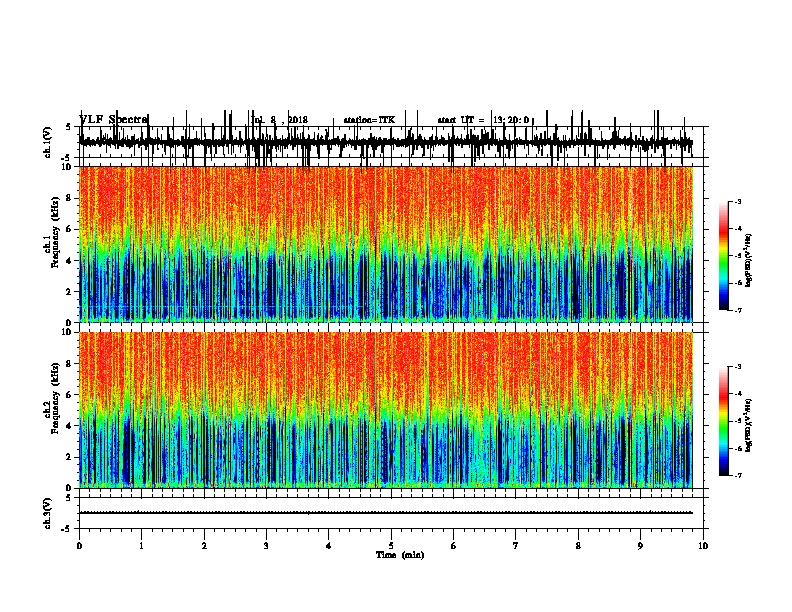Click the ch.2 spectrogram color scale bar
Viewport: 792px width, 612px height.
(724, 421)
